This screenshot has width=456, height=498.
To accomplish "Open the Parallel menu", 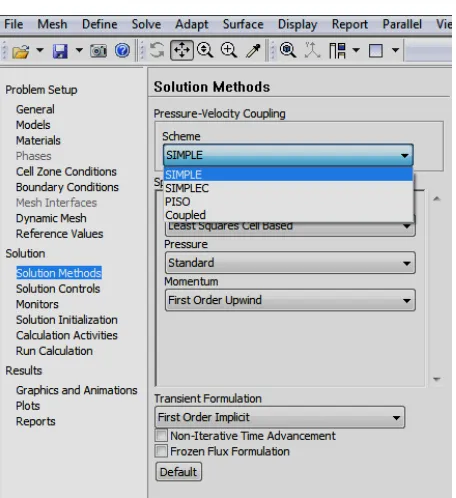I will [x=402, y=24].
